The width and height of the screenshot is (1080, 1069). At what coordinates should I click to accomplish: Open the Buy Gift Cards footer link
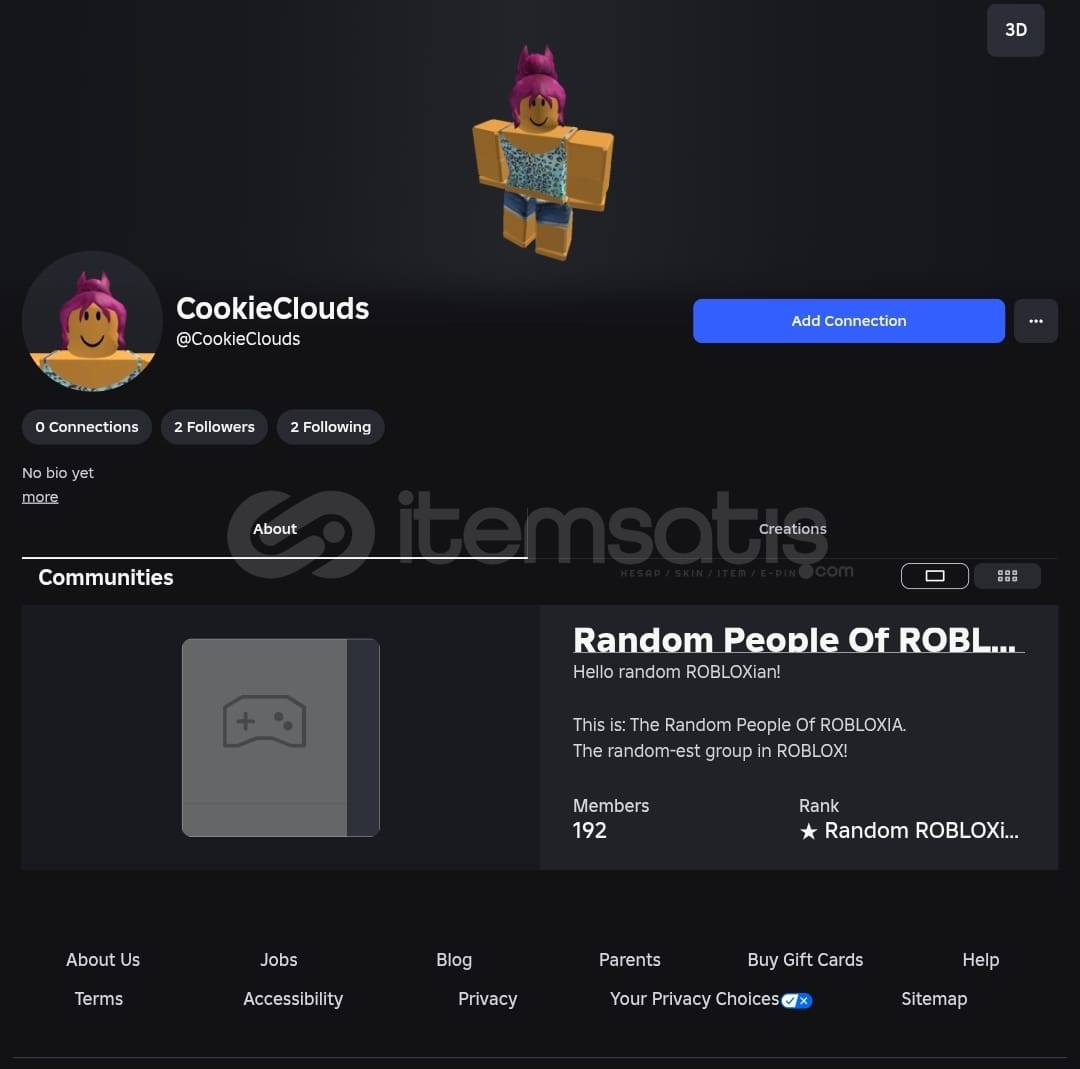[x=805, y=959]
